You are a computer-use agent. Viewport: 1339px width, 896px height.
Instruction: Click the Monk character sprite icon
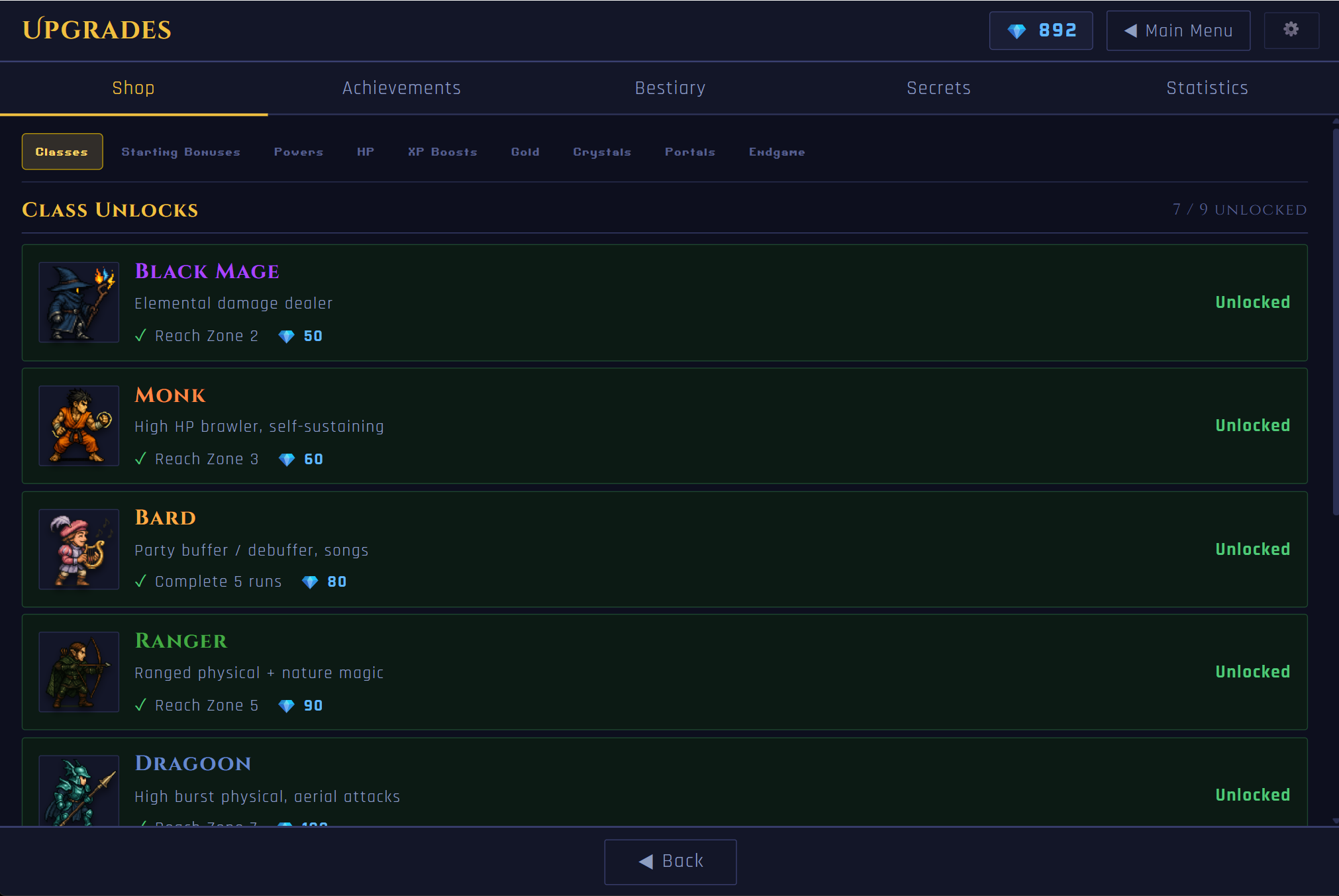79,426
